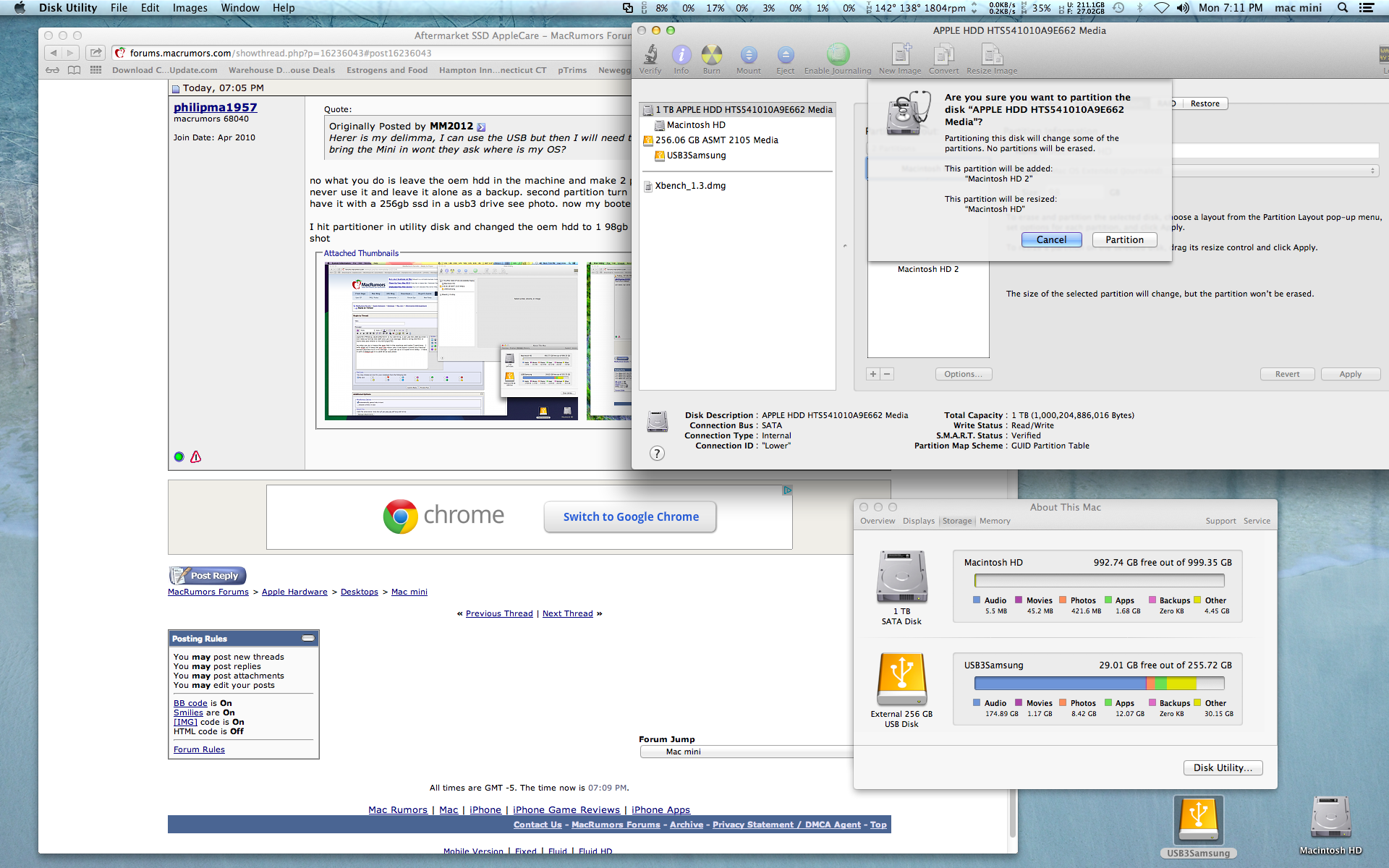
Task: Select USB3Samsung drive icon on desktop
Action: (1198, 822)
